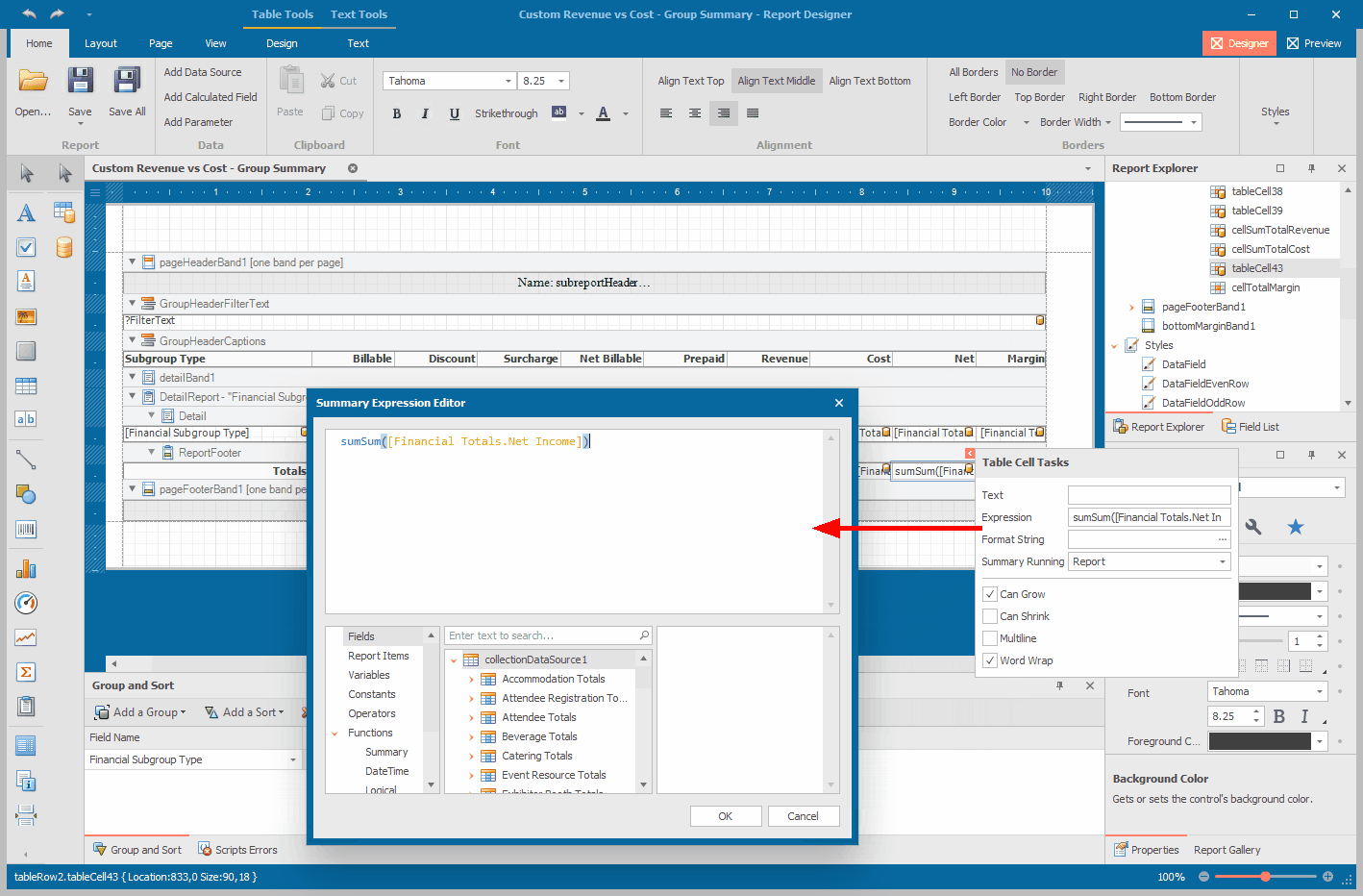1363x896 pixels.
Task: Click the Cut scissors icon
Action: 328,81
